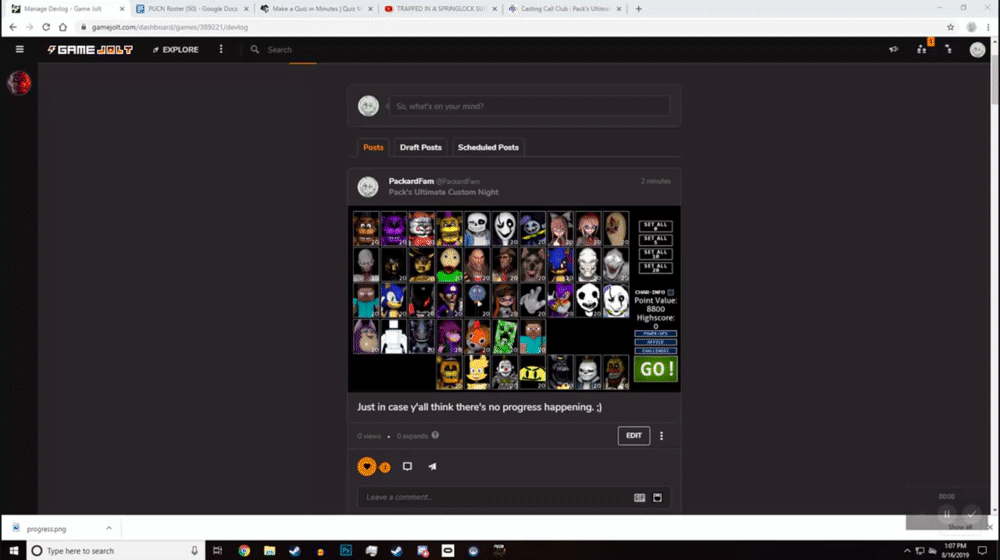Open the user avatar menu in header
Viewport: 1000px width, 560px height.
977,49
